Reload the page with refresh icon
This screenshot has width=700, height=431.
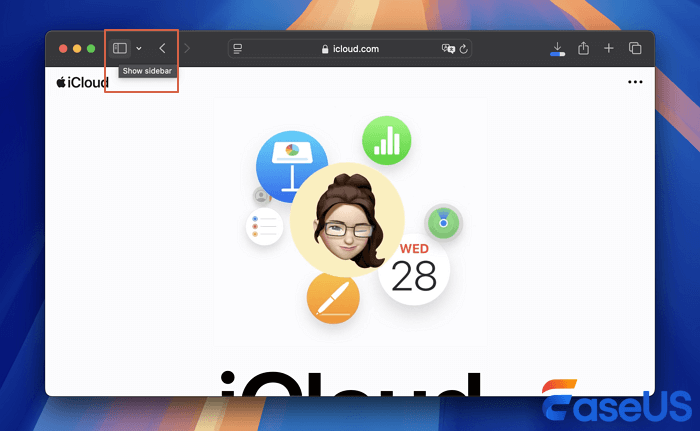click(x=464, y=49)
